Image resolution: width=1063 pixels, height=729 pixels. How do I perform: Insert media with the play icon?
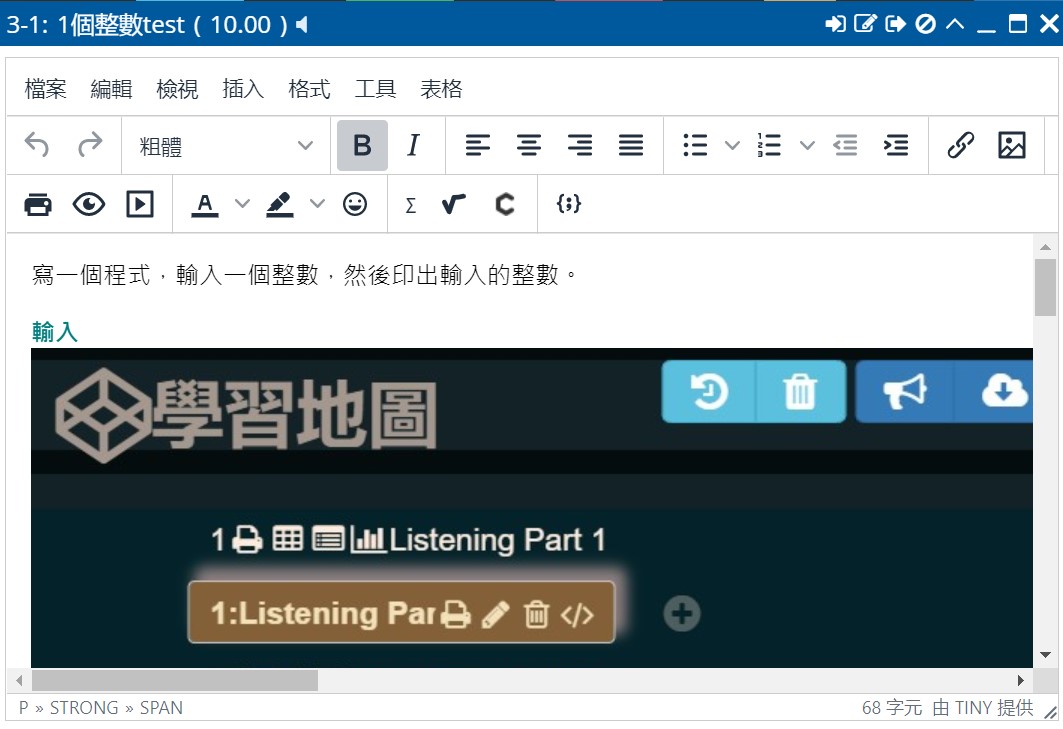point(140,204)
